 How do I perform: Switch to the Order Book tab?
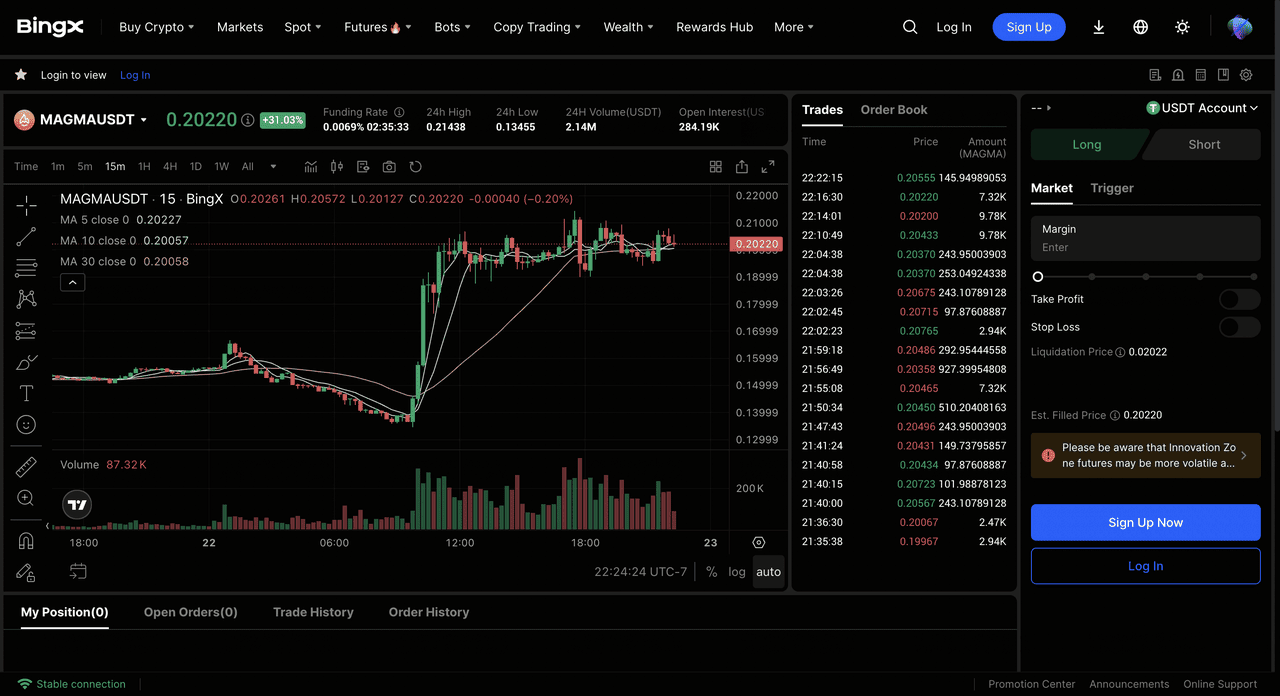pyautogui.click(x=893, y=110)
